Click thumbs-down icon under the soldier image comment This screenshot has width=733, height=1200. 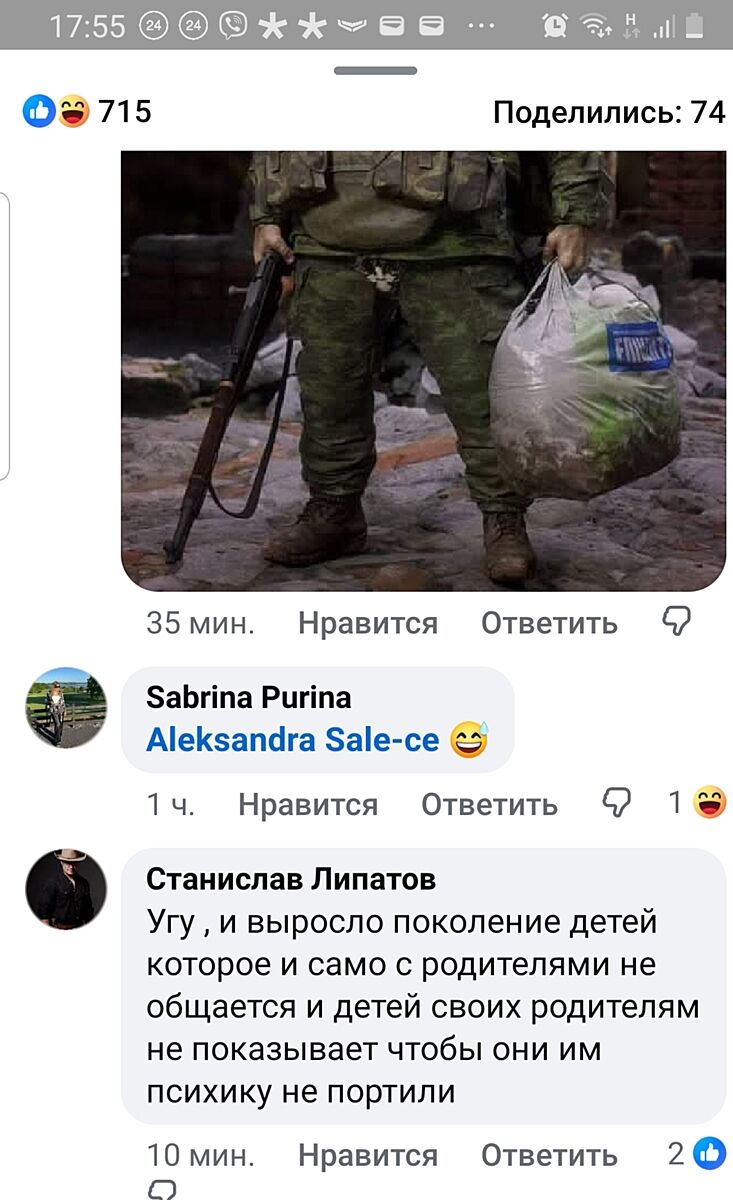tap(677, 622)
